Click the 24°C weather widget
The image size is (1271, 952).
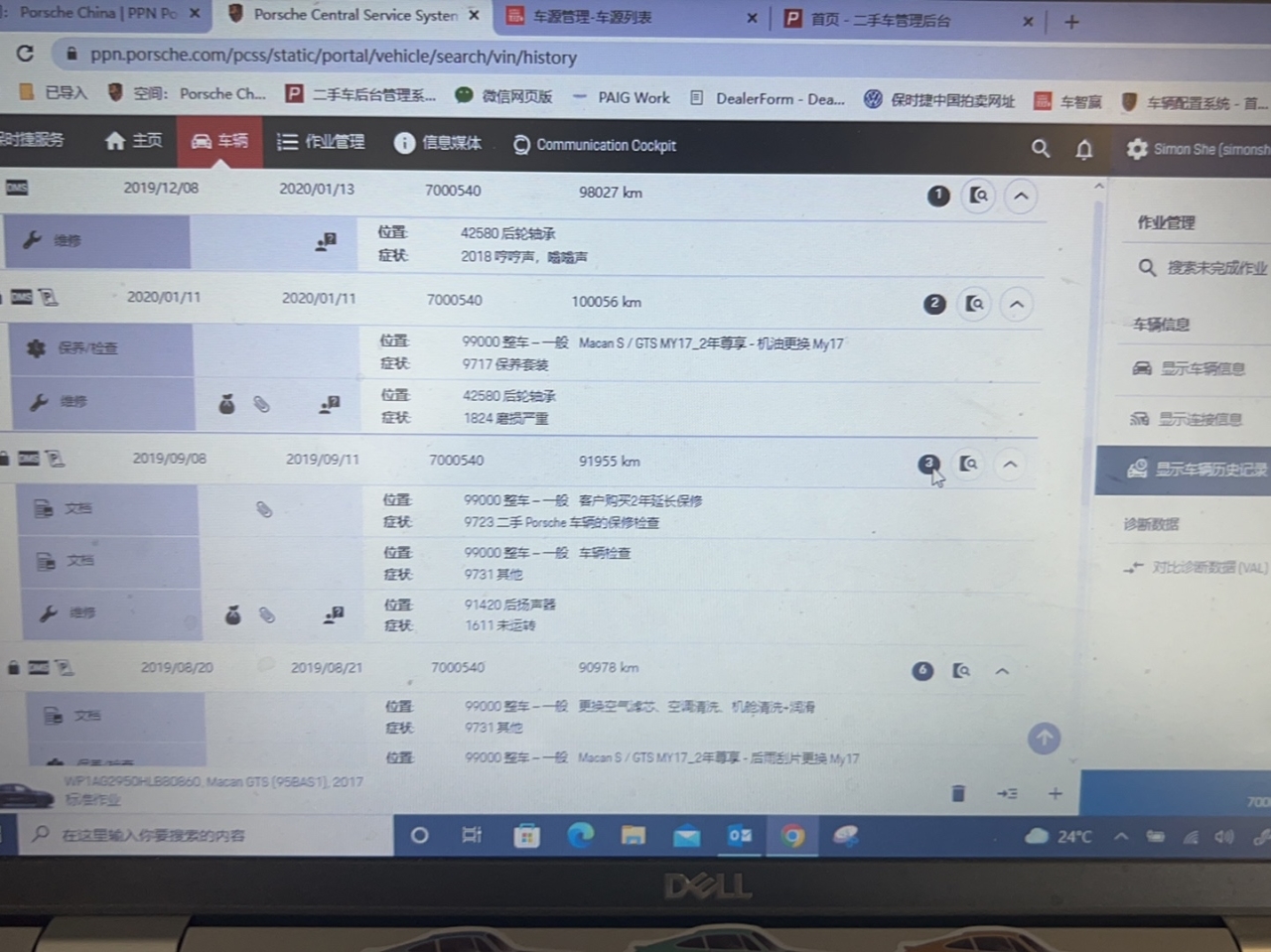(x=1059, y=837)
